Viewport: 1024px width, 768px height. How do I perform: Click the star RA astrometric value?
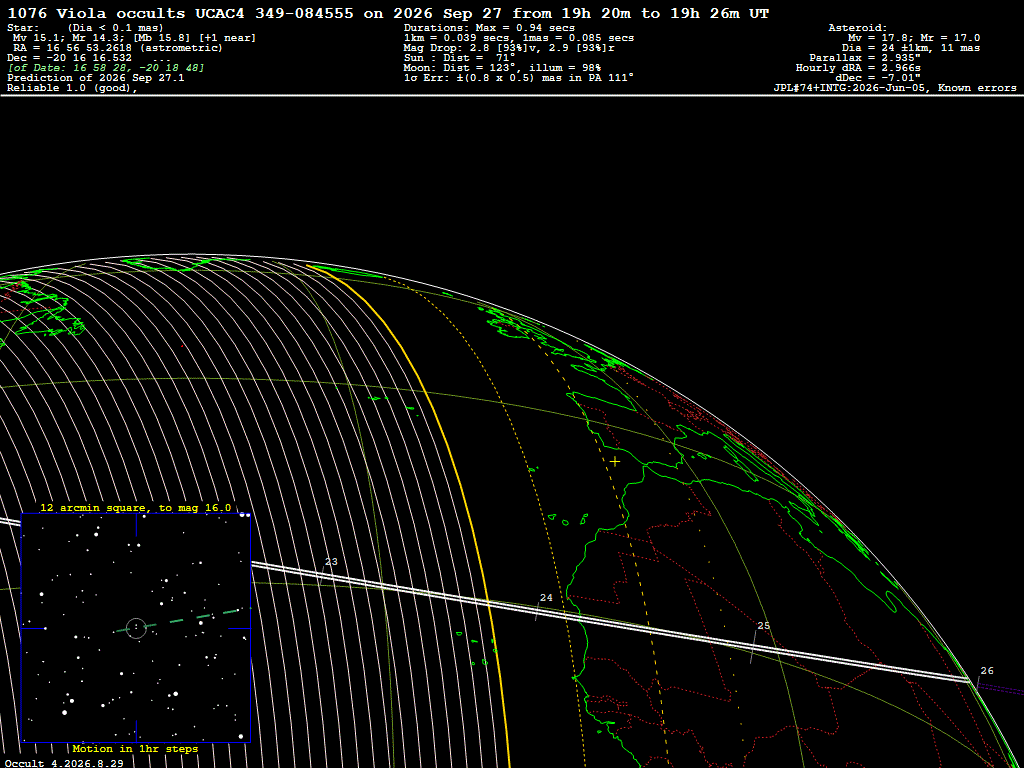[118, 48]
